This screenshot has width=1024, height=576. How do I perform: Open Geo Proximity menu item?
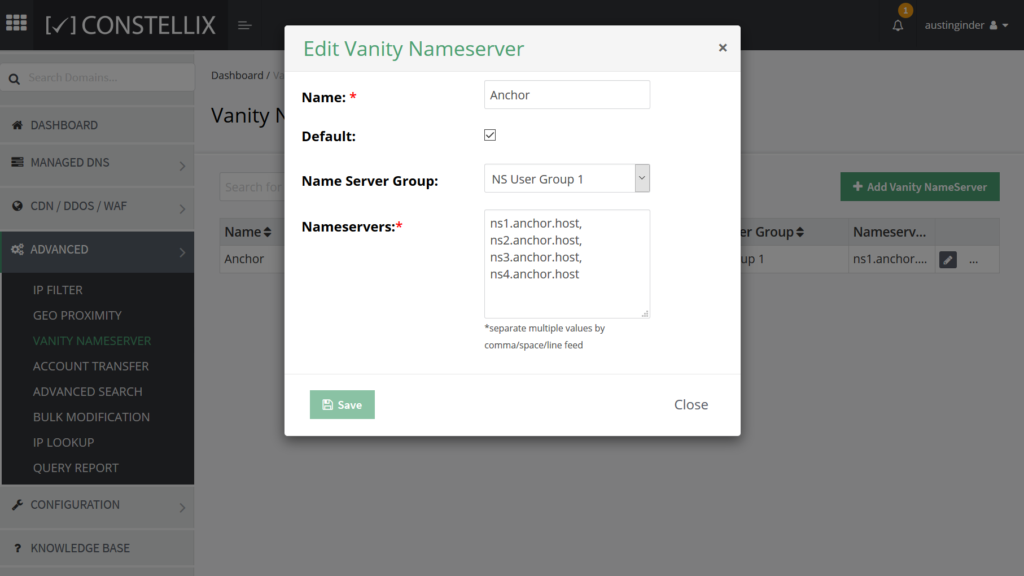click(x=77, y=315)
